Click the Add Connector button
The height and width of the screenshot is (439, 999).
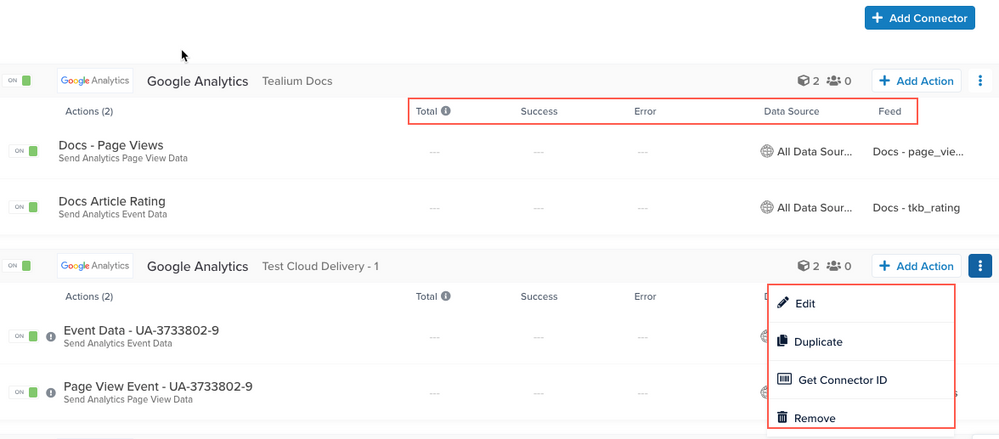pyautogui.click(x=919, y=18)
